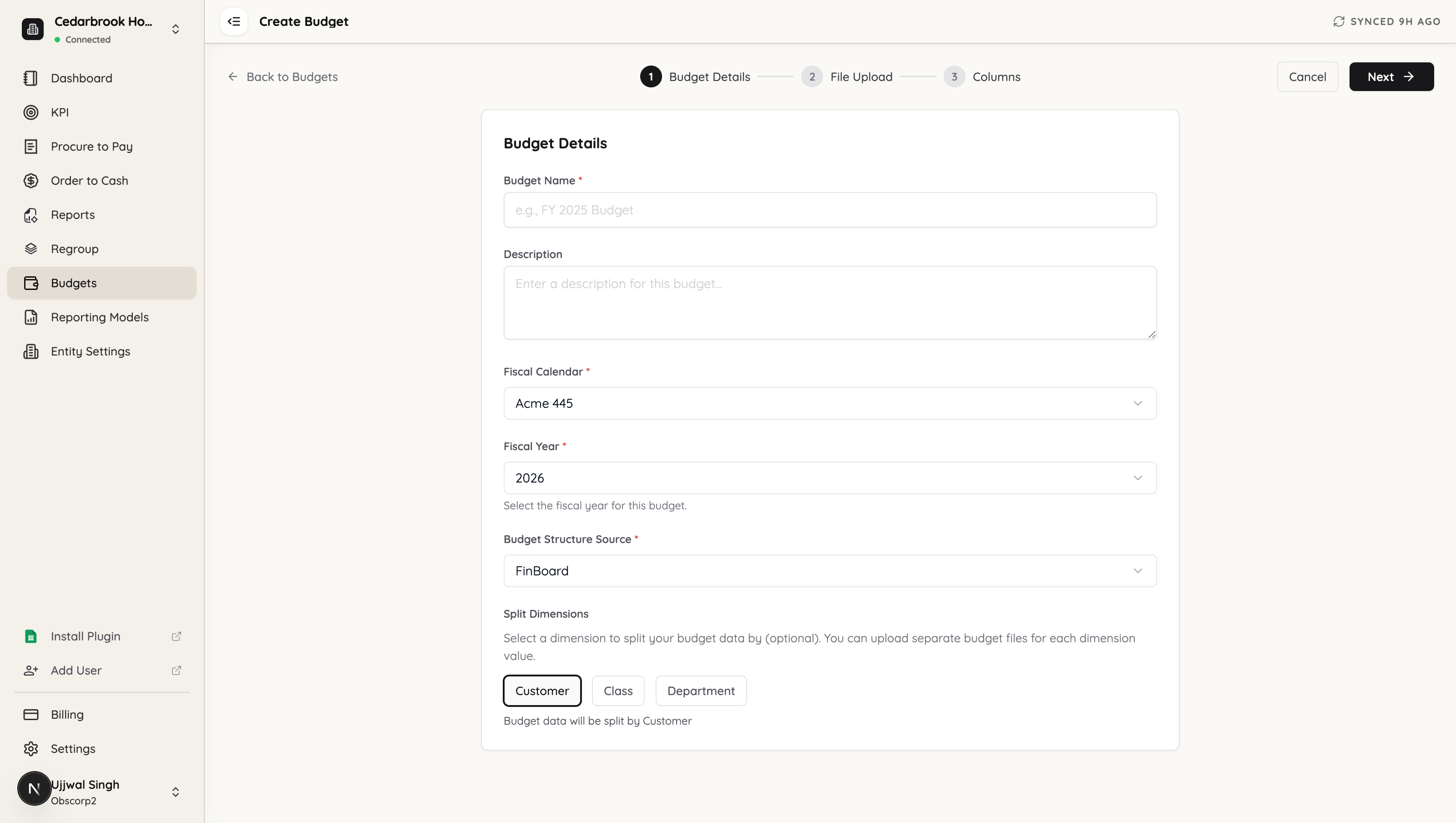1456x823 pixels.
Task: Click the Reporting Models document icon
Action: click(x=31, y=317)
